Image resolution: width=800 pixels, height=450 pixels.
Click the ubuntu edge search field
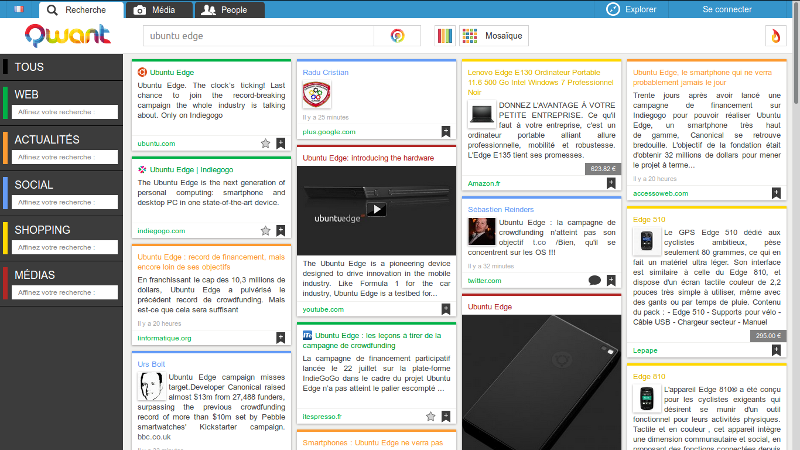[258, 36]
